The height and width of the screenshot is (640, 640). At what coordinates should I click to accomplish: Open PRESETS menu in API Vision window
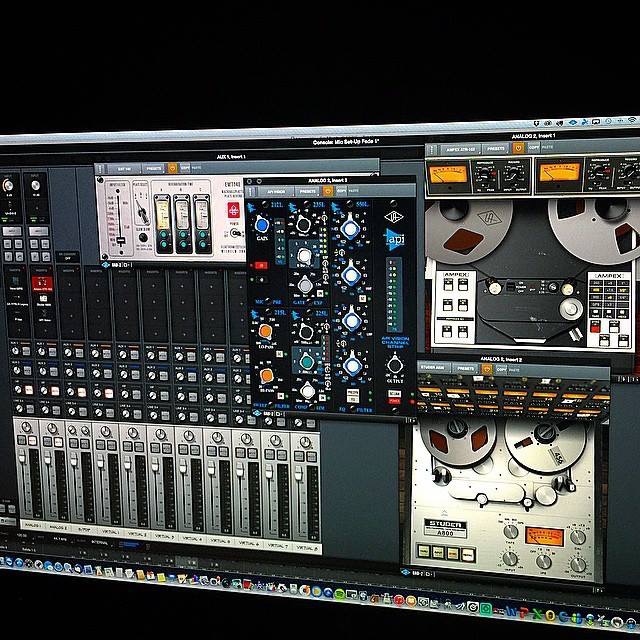pyautogui.click(x=308, y=191)
